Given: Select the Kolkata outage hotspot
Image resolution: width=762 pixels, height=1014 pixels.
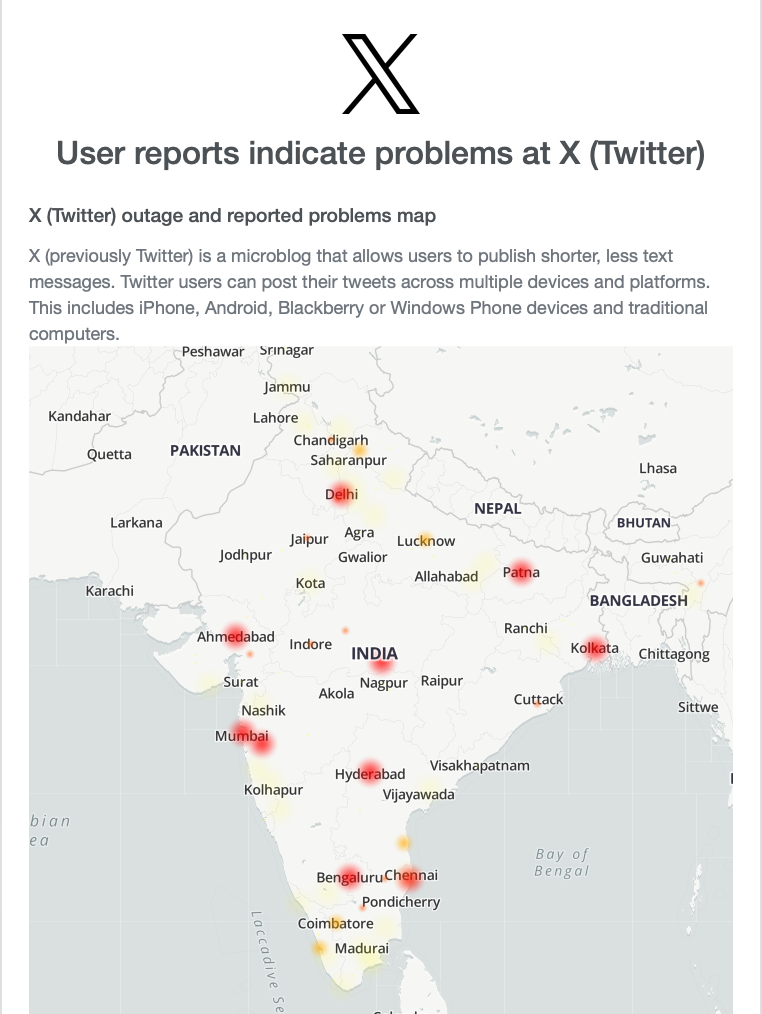Looking at the screenshot, I should [596, 650].
